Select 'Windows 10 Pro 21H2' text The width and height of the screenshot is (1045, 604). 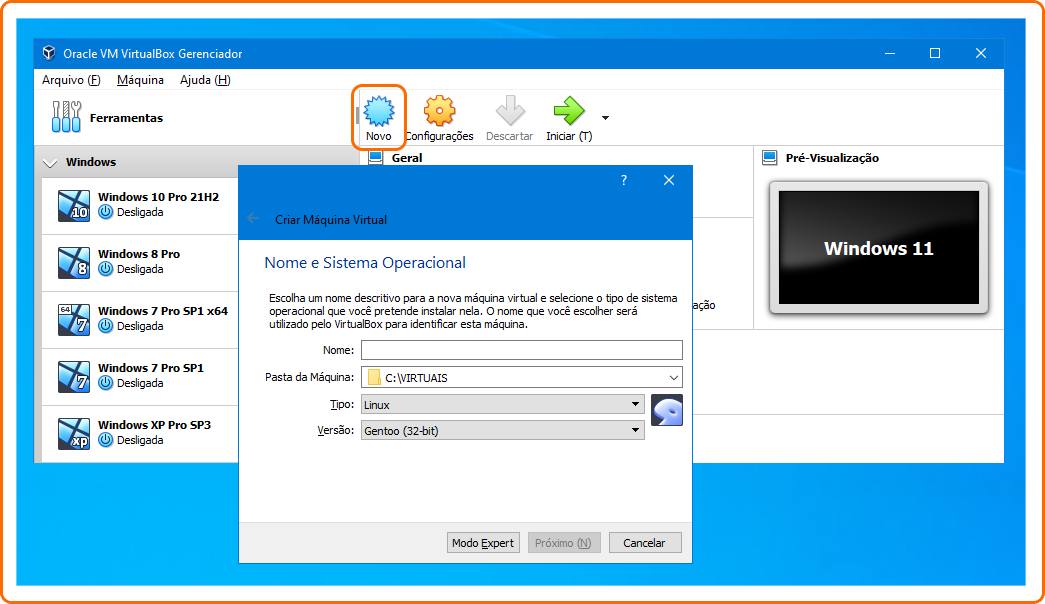pos(159,197)
